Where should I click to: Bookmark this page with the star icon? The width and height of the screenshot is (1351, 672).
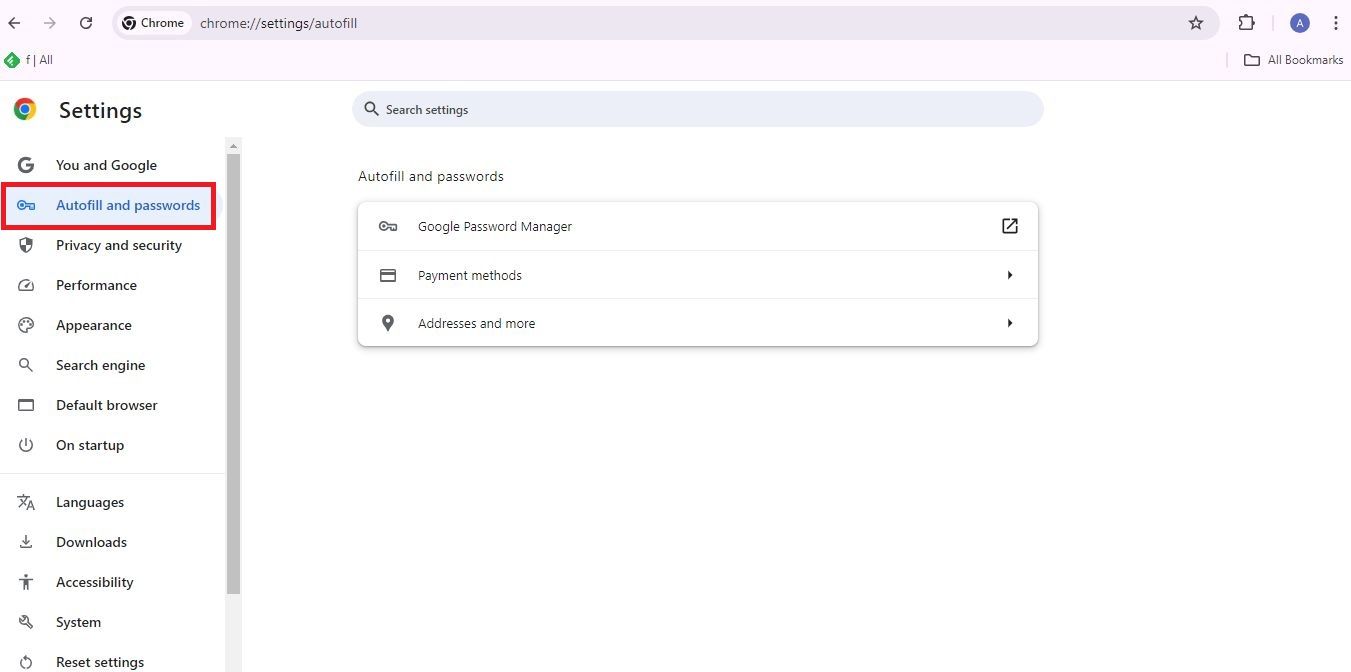pyautogui.click(x=1196, y=23)
